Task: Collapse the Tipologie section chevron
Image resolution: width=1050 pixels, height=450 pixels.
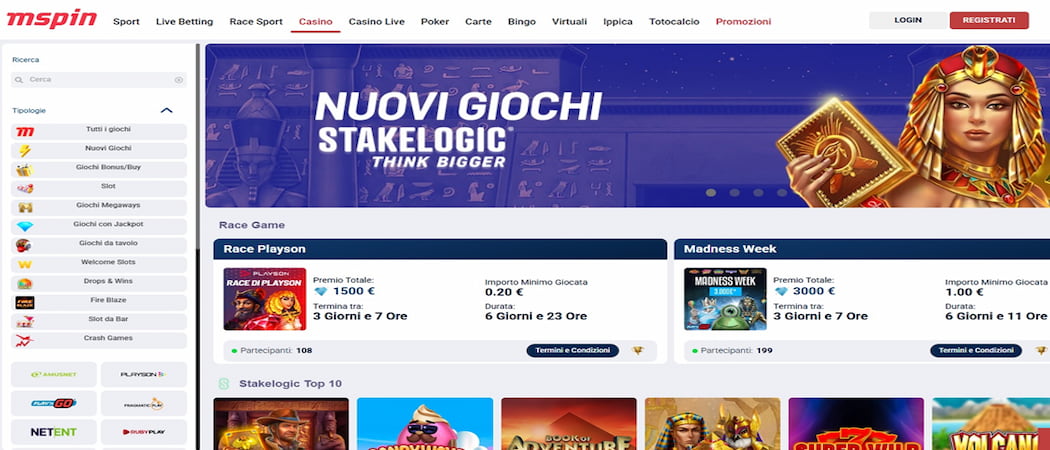Action: pos(167,110)
